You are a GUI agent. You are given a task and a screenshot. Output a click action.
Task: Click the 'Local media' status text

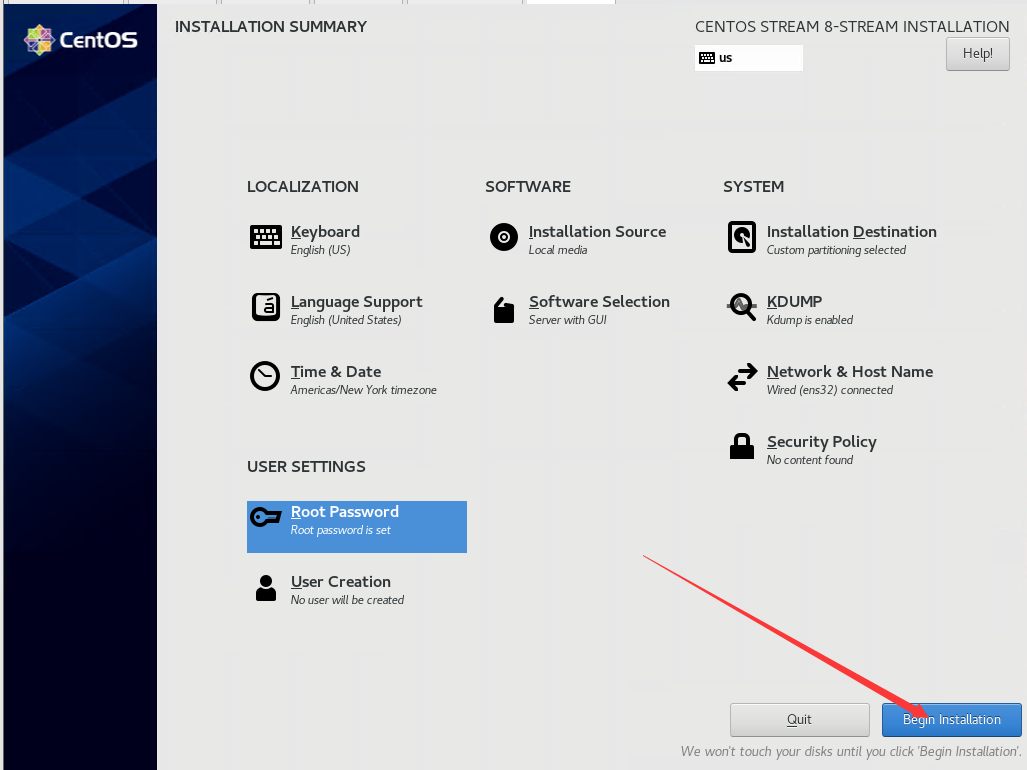(x=558, y=250)
